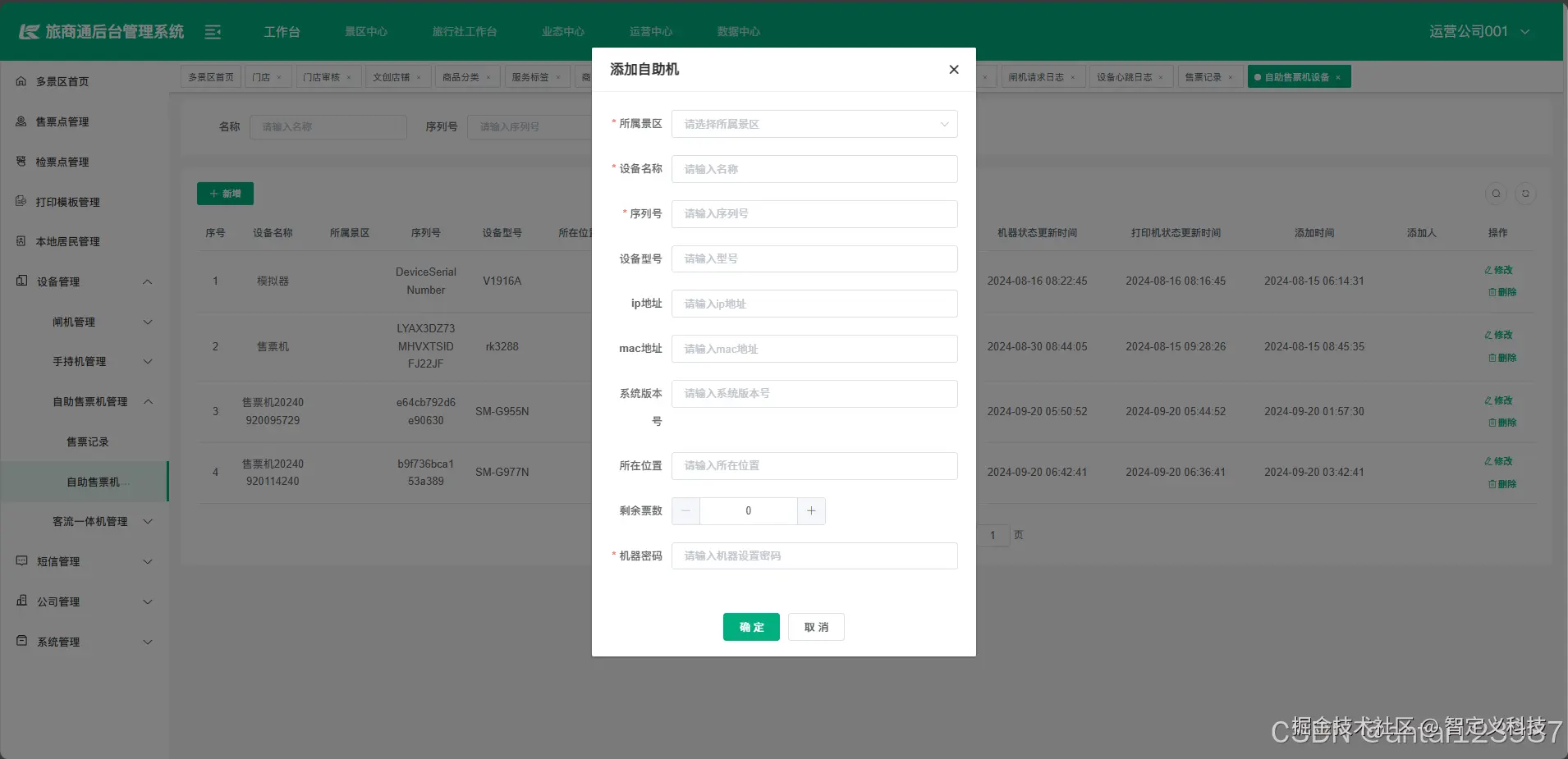Screen dimensions: 1568x759
Task: Select the mac地址 input box
Action: [x=814, y=349]
